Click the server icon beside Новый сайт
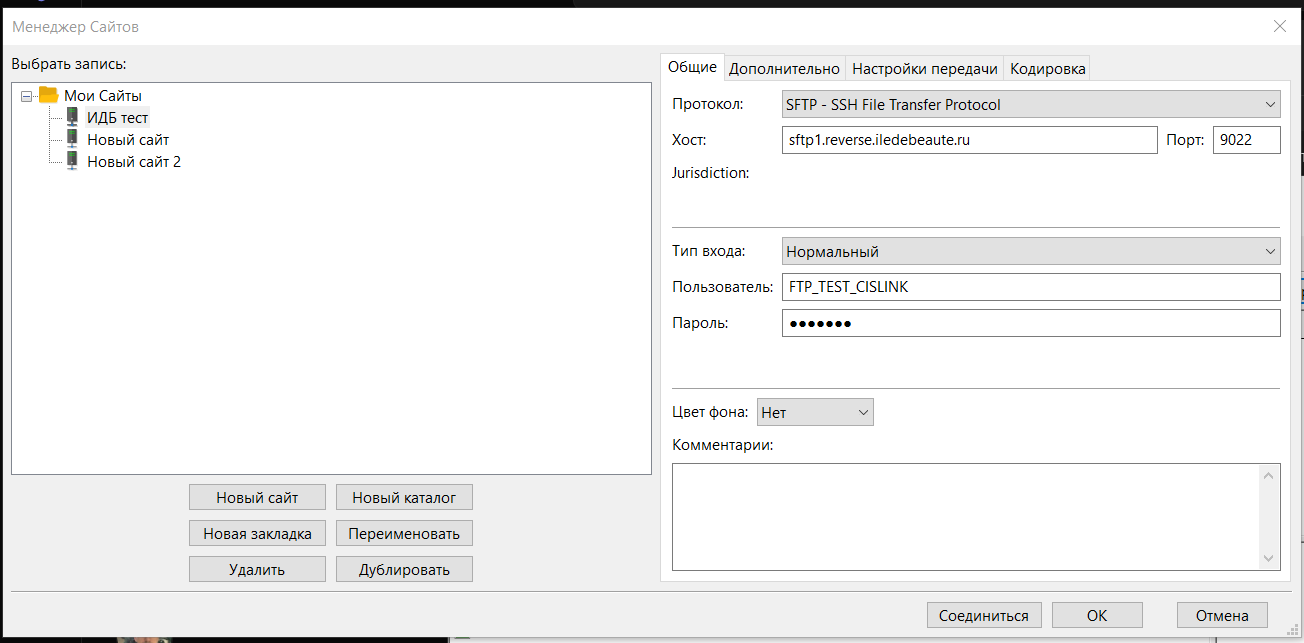Viewport: 1304px width, 643px height. (72, 140)
